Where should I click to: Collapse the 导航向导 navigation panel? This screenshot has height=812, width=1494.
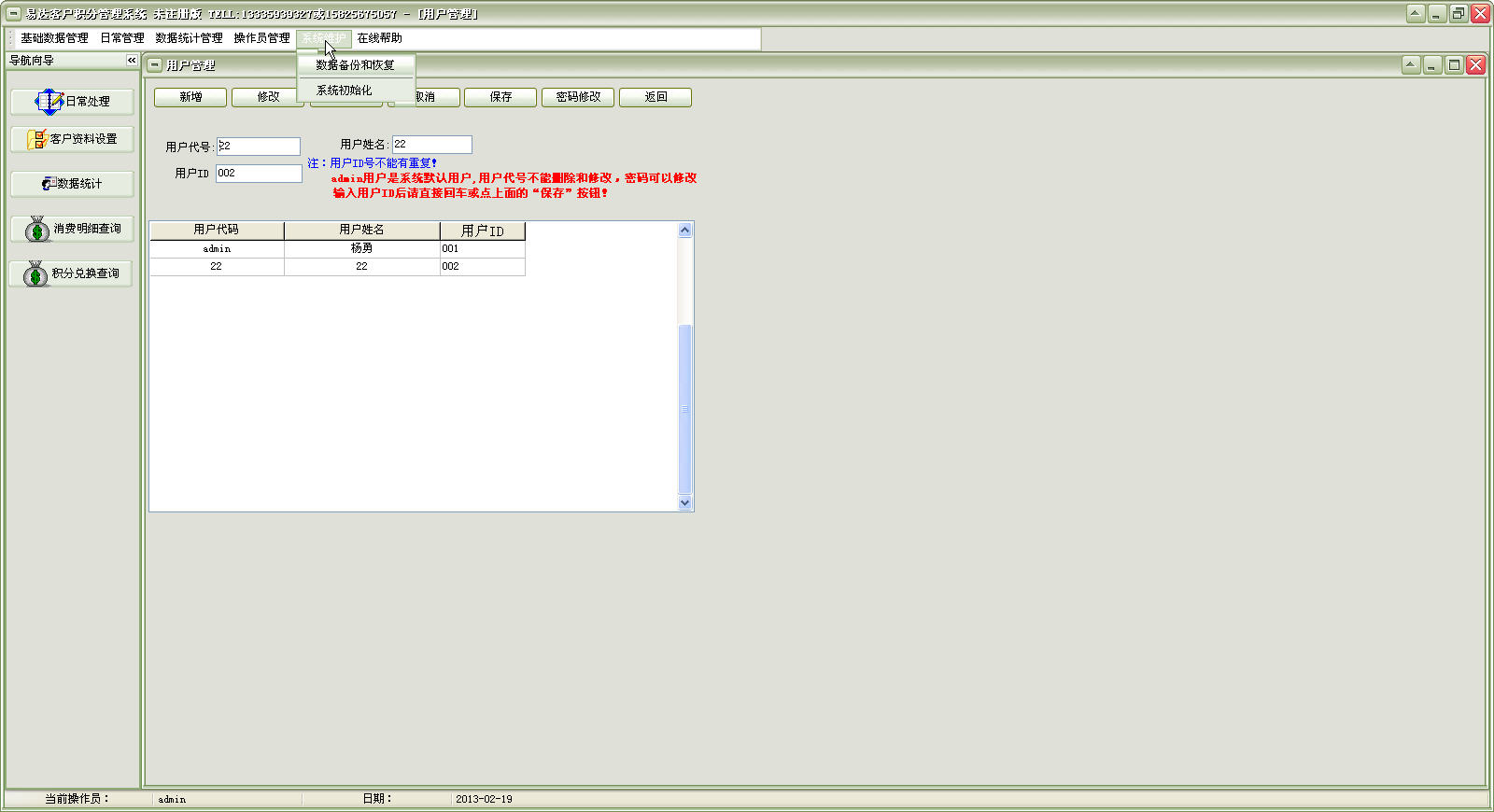click(132, 60)
